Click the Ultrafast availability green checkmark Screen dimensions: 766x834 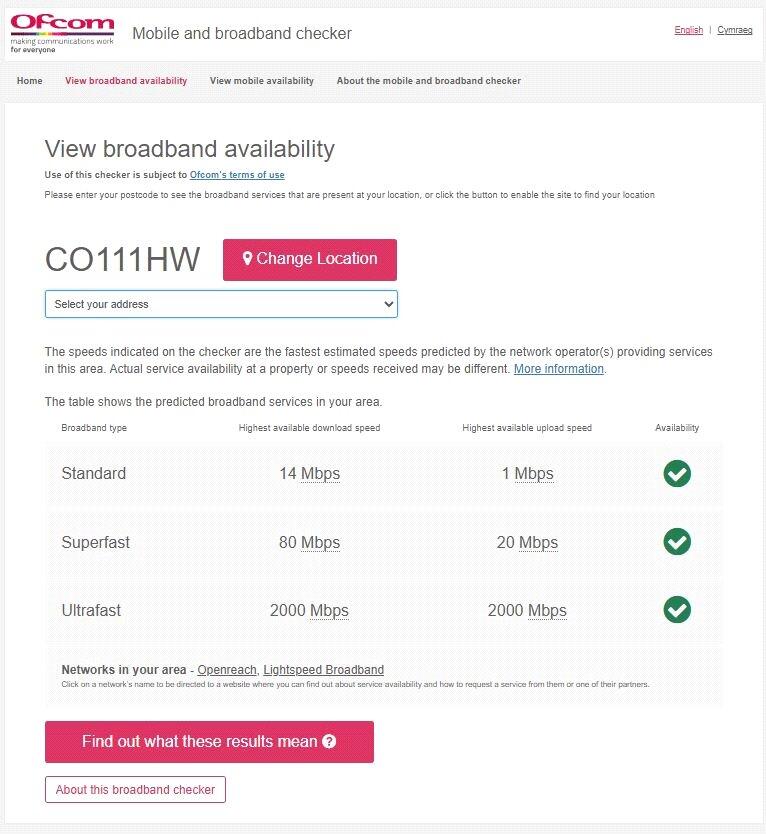pos(677,609)
